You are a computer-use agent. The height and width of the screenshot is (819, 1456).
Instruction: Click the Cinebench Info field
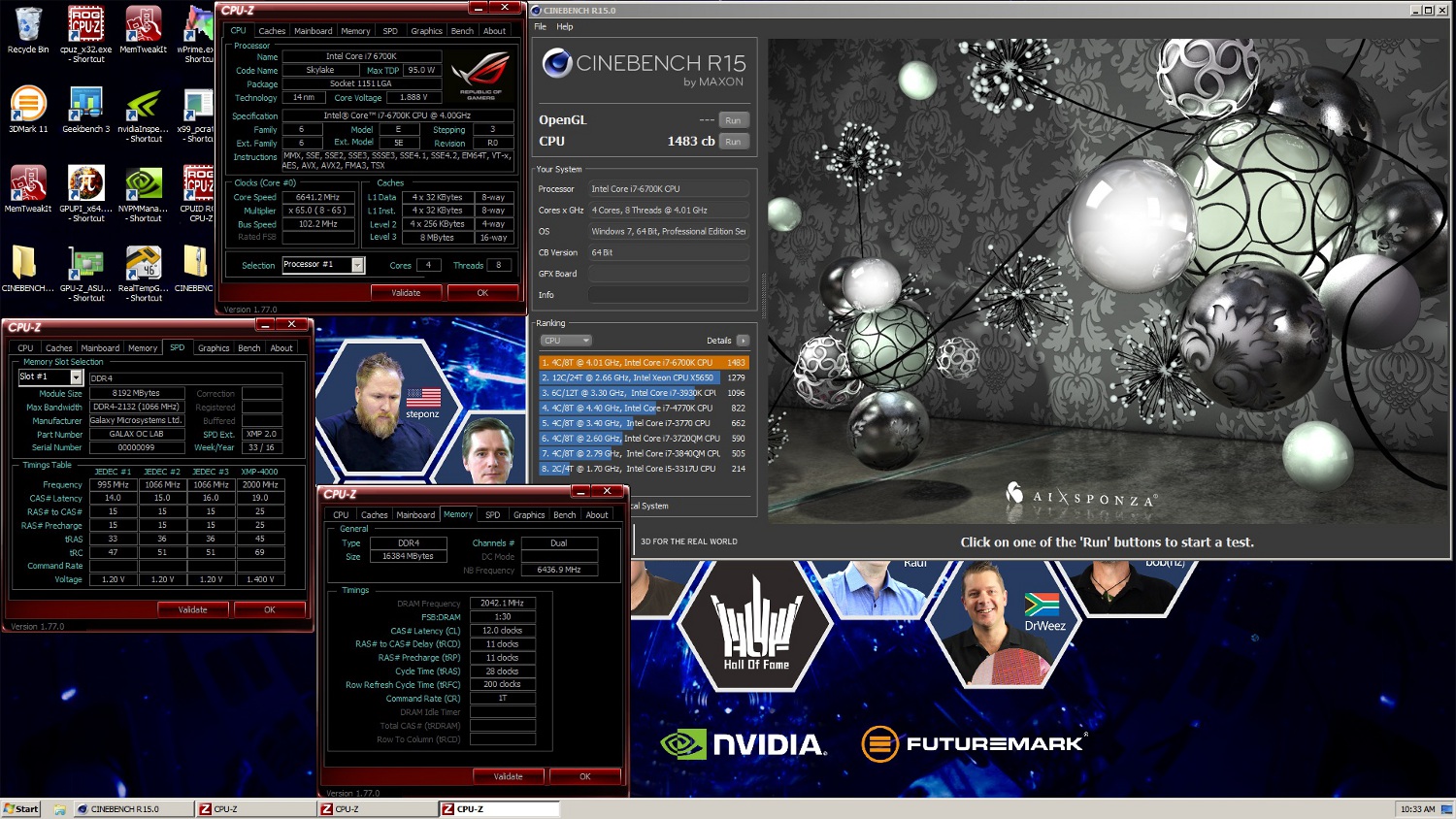click(x=669, y=295)
